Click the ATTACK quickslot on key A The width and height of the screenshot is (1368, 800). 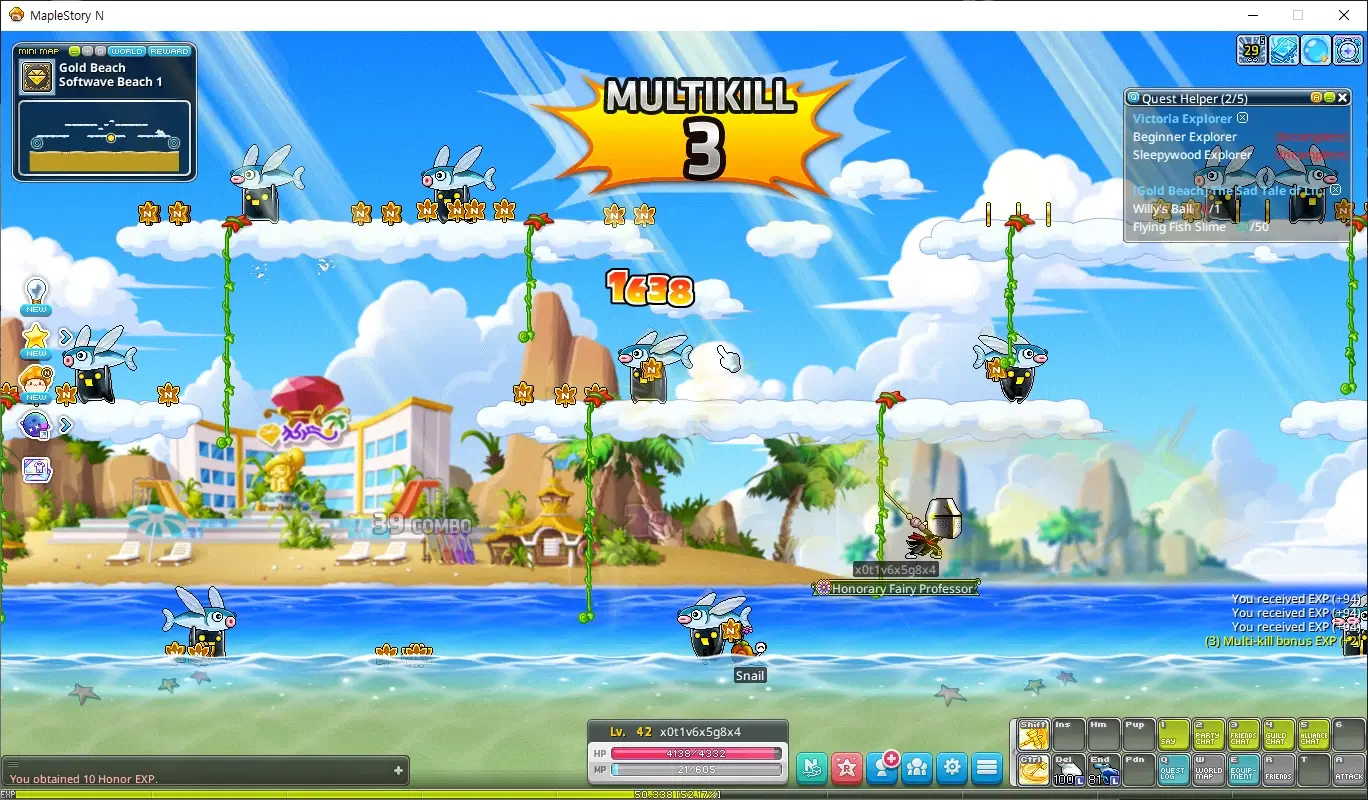coord(1348,769)
